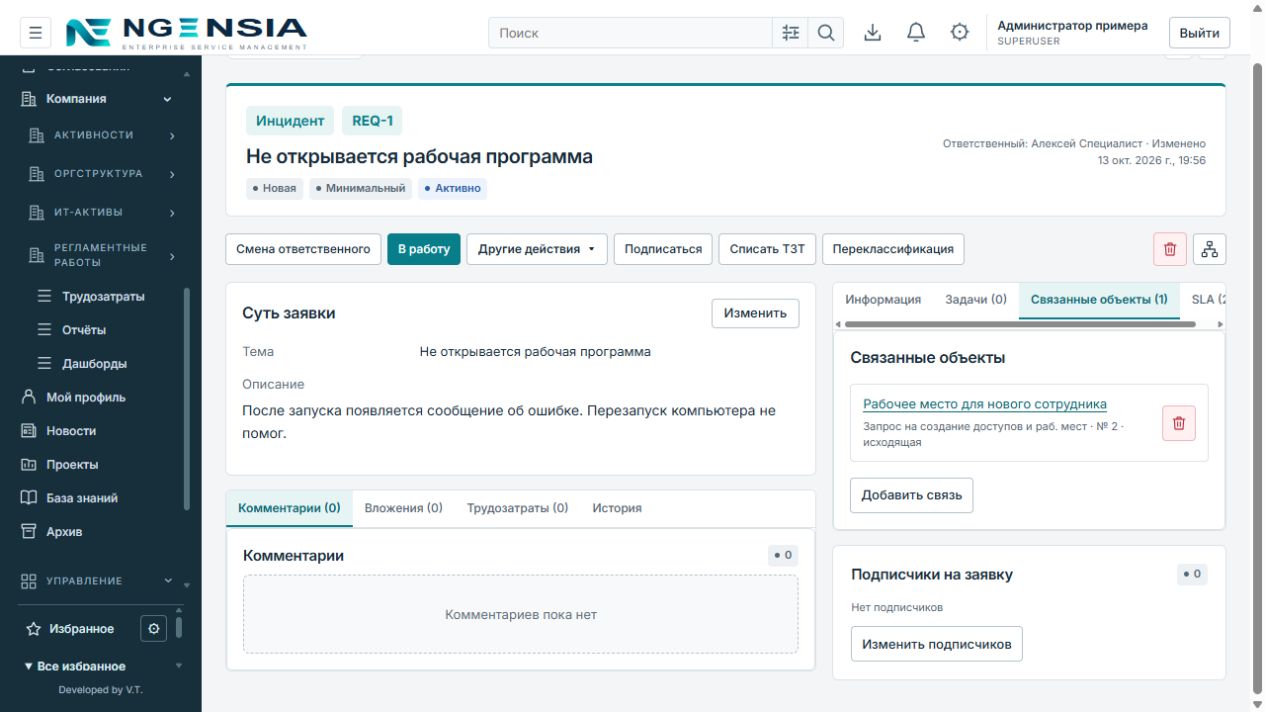Click the Списать ТЗТ button
Image resolution: width=1265 pixels, height=712 pixels.
(x=767, y=249)
